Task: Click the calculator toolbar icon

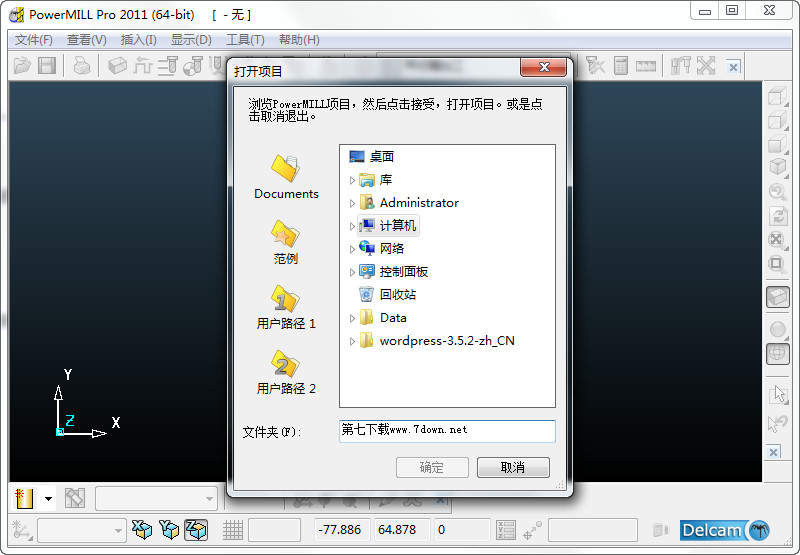Action: pyautogui.click(x=621, y=66)
